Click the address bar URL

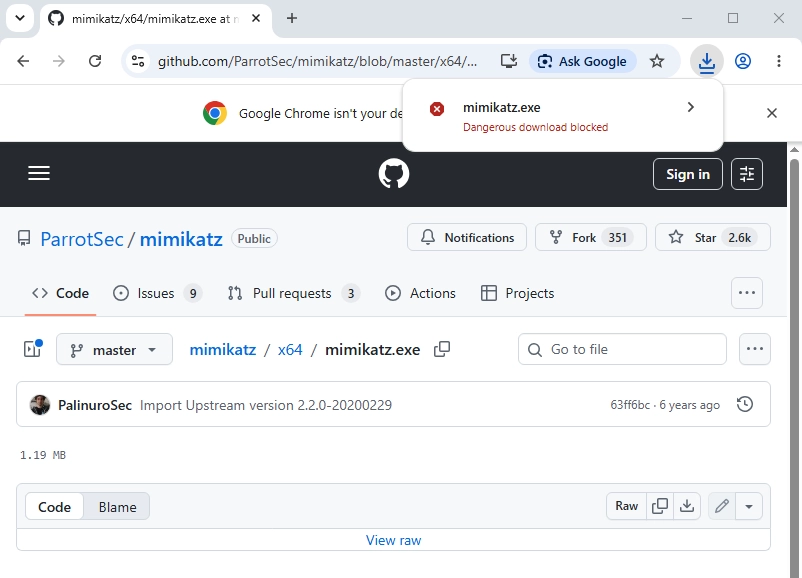pyautogui.click(x=317, y=61)
